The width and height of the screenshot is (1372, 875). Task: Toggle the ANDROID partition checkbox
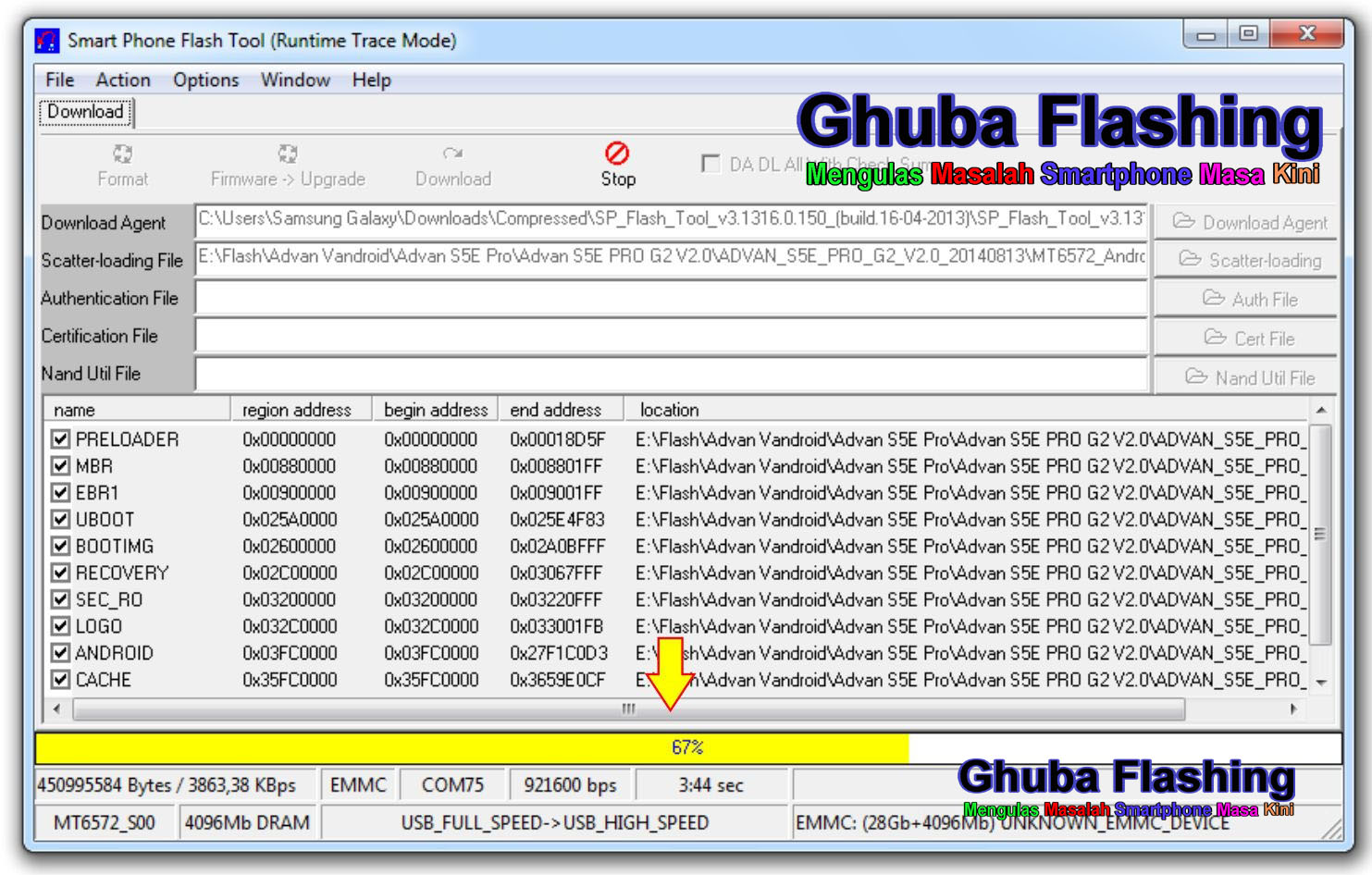(59, 654)
